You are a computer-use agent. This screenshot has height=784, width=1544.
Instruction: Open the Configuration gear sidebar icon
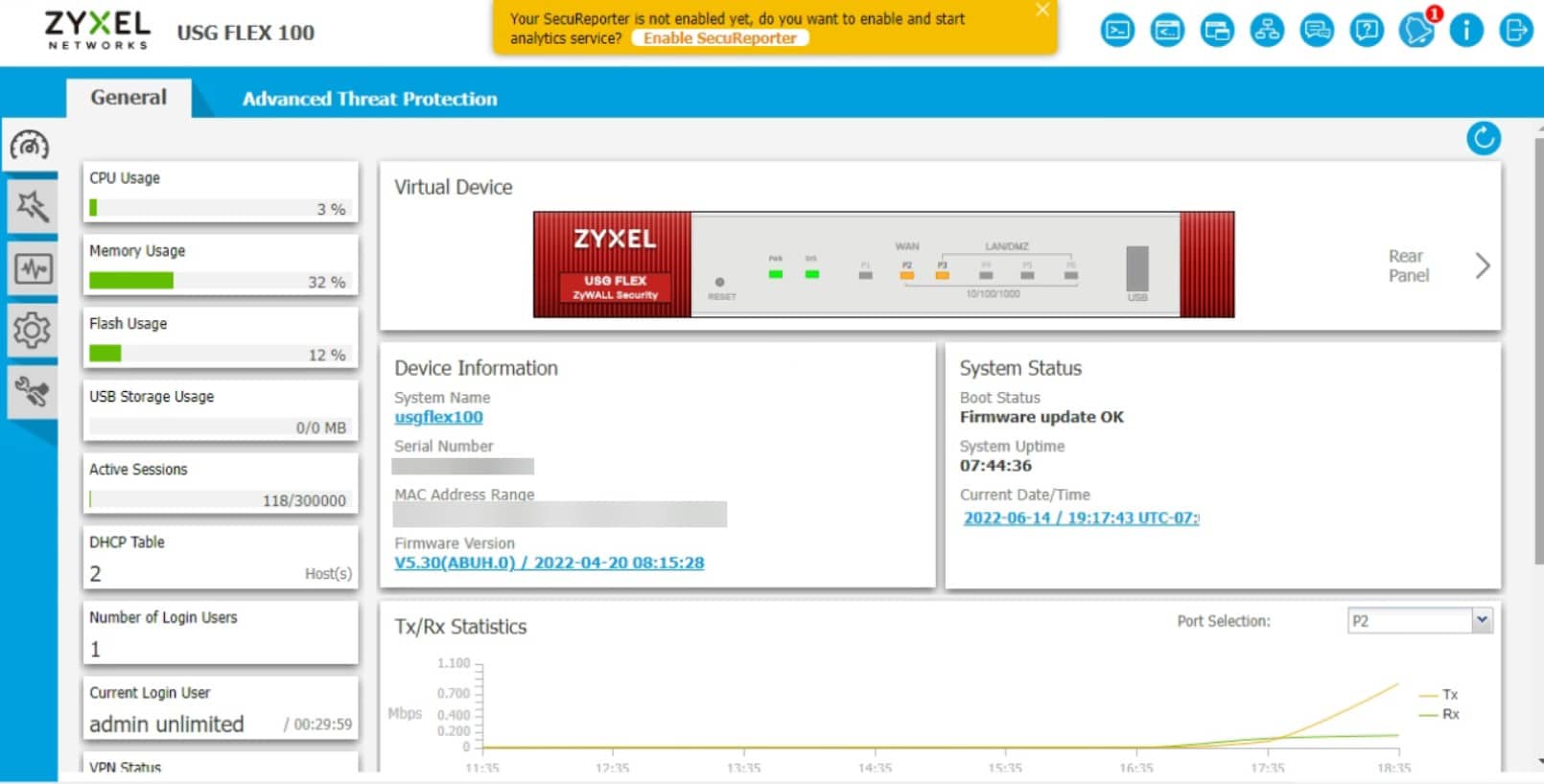pyautogui.click(x=32, y=330)
